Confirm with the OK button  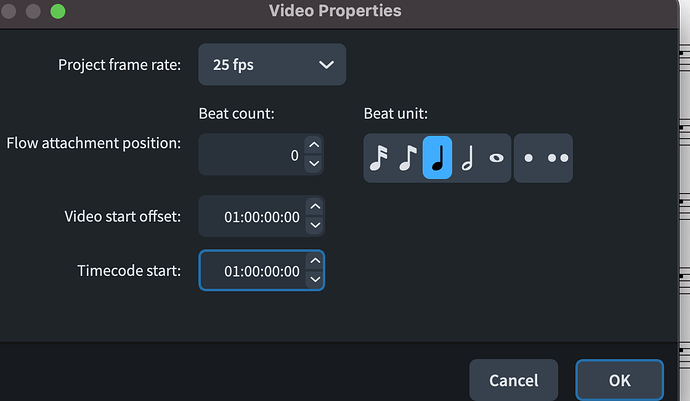pyautogui.click(x=619, y=380)
